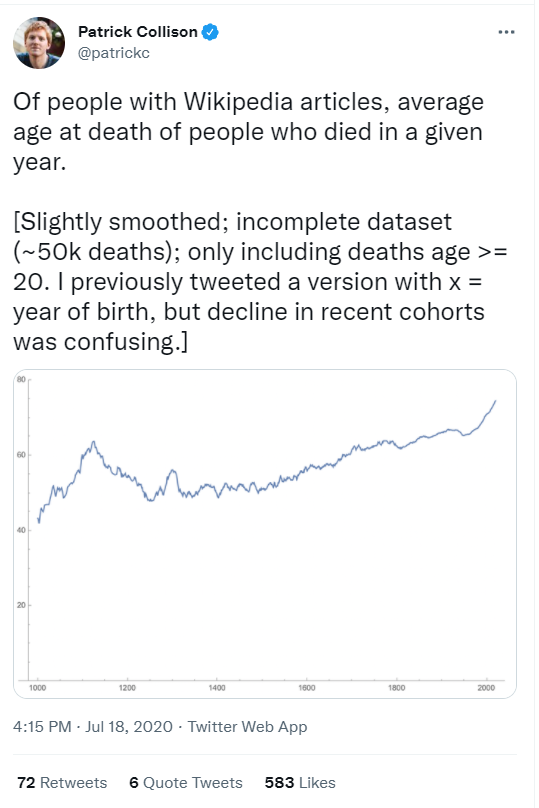Viewport: 539px width, 808px height.
Task: Open the @patrickc handle link
Action: pos(113,53)
